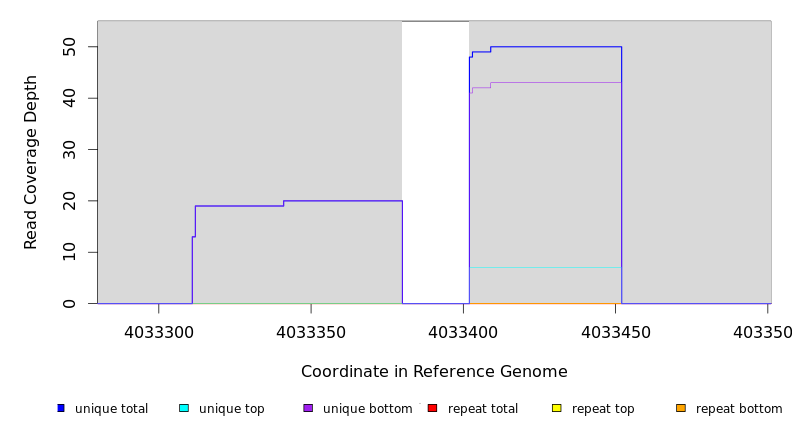Click the yellow "repeat top" legend swatch
This screenshot has height=432, width=792.
556,408
